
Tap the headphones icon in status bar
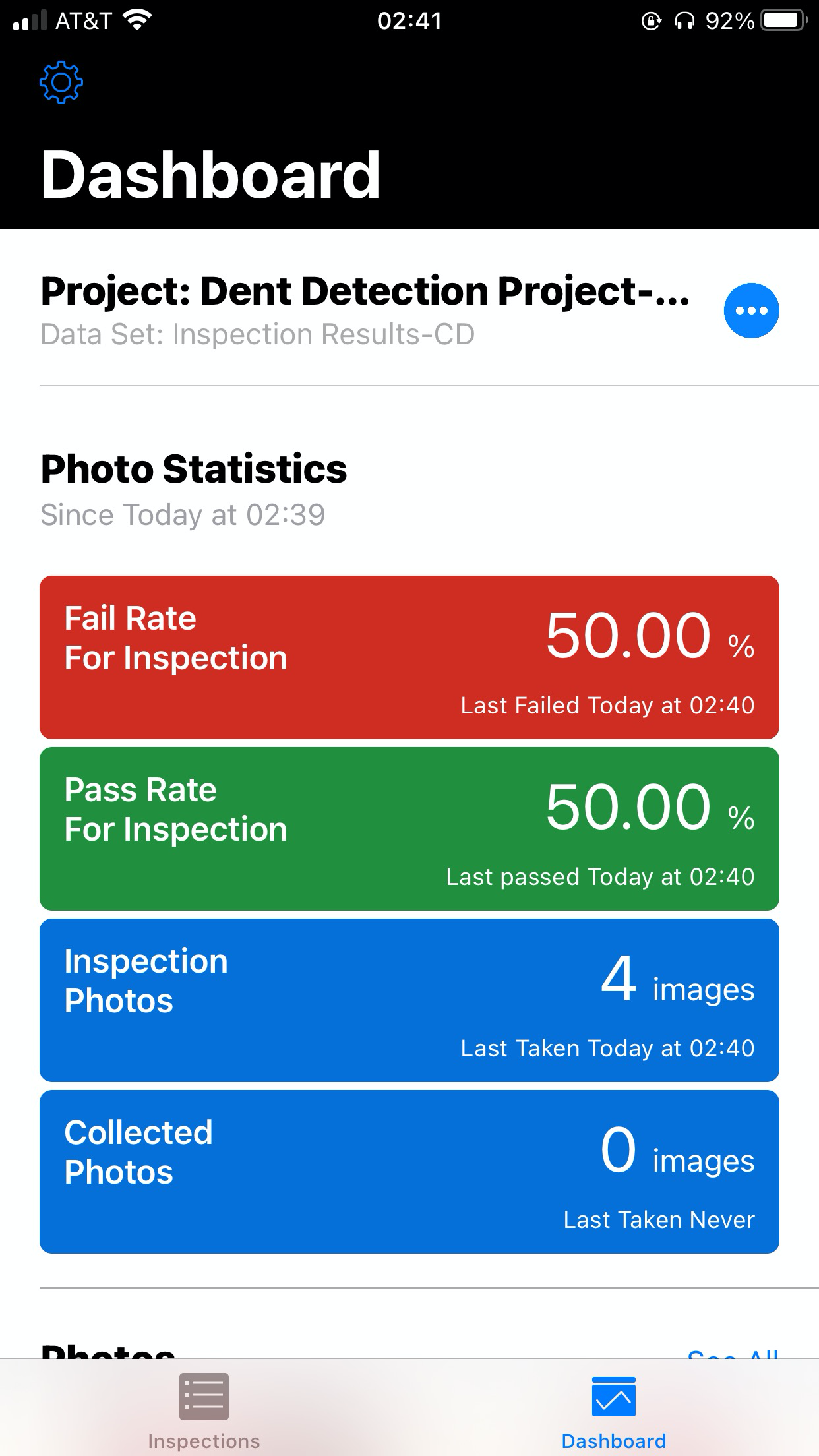click(685, 21)
